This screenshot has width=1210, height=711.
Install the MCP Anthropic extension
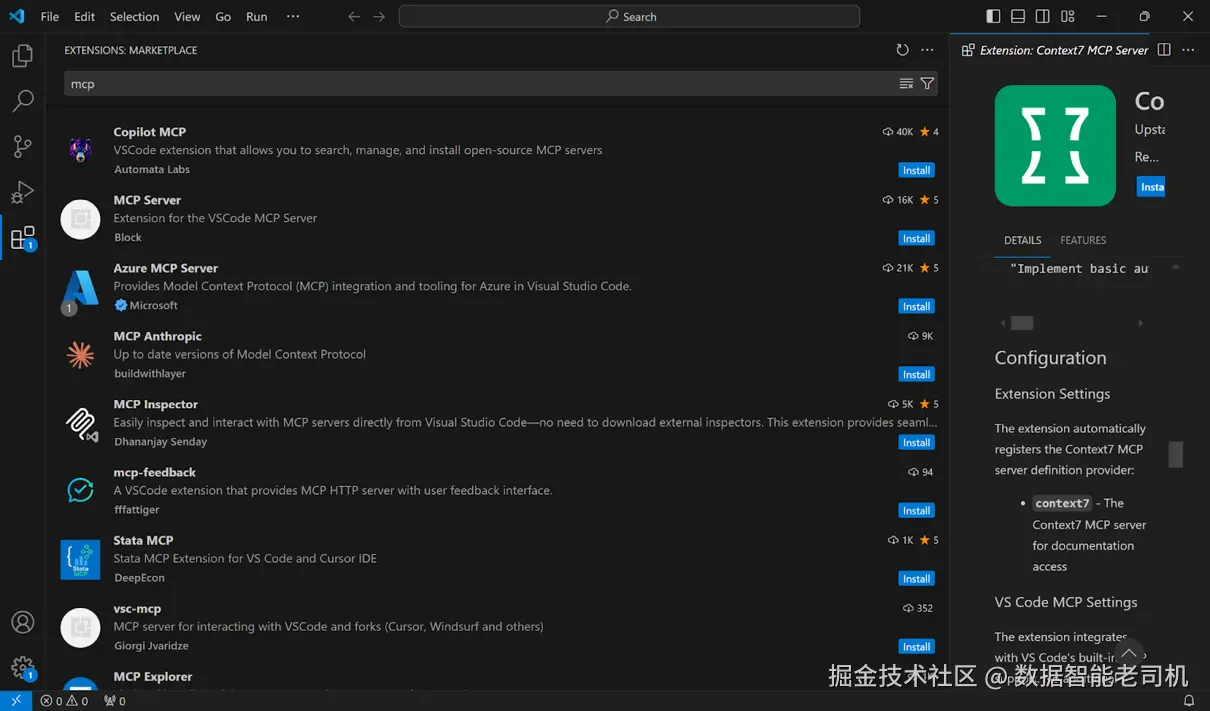click(x=916, y=374)
